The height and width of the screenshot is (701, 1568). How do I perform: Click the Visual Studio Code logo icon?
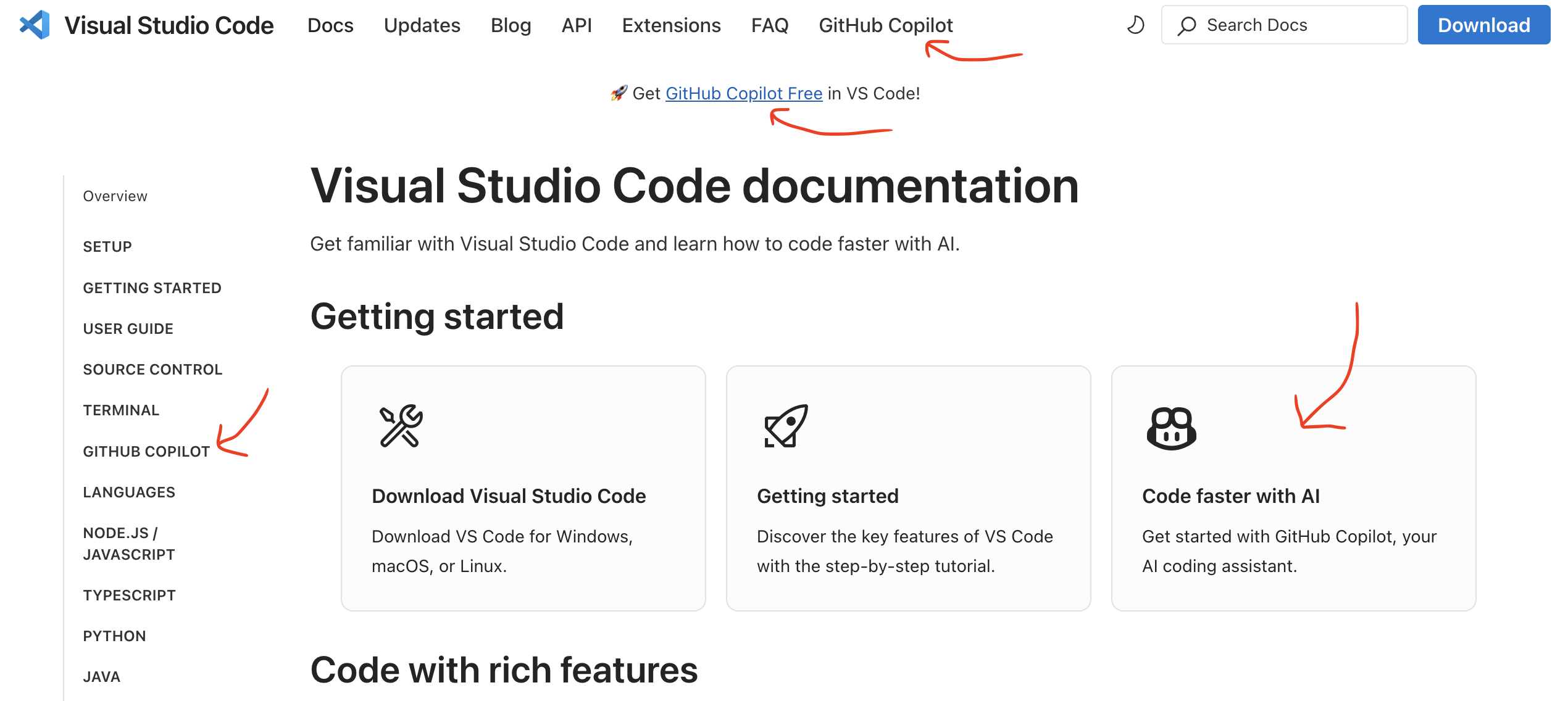[35, 25]
